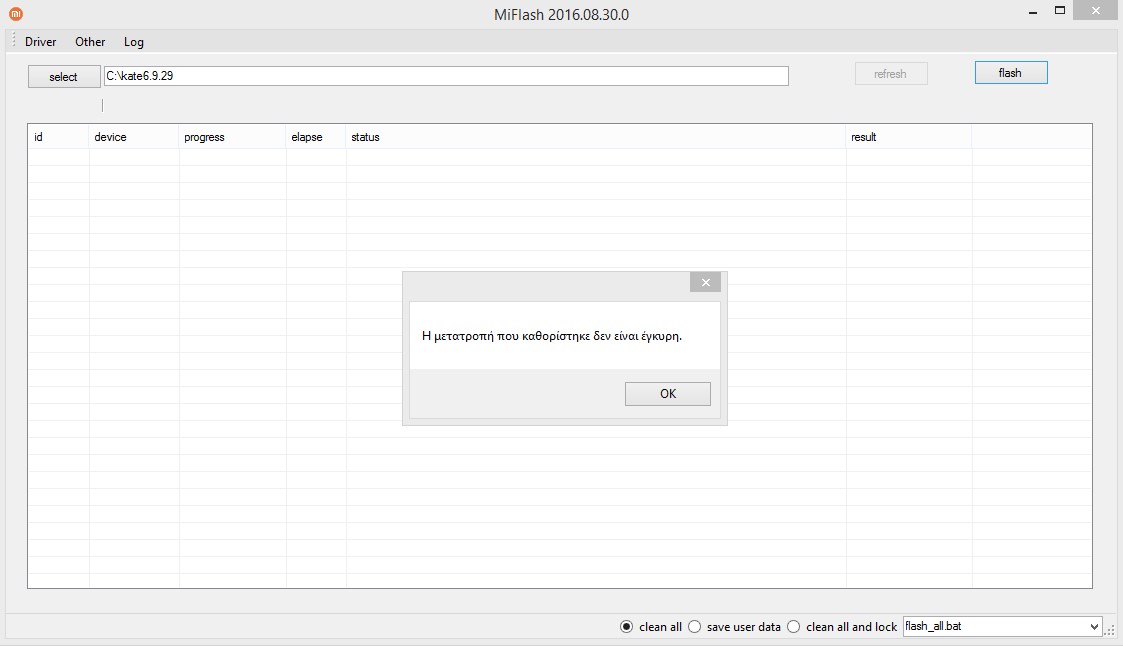Viewport: 1123px width, 646px height.
Task: Open the Other menu
Action: click(x=90, y=42)
